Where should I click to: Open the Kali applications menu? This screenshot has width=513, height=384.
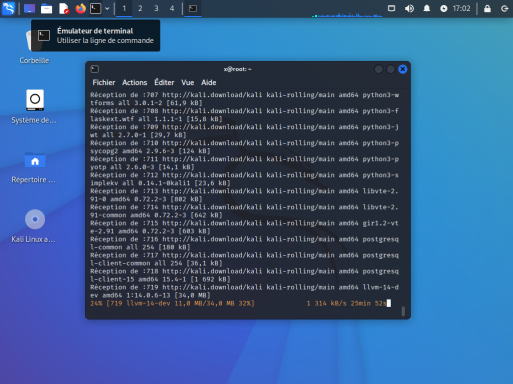8,8
